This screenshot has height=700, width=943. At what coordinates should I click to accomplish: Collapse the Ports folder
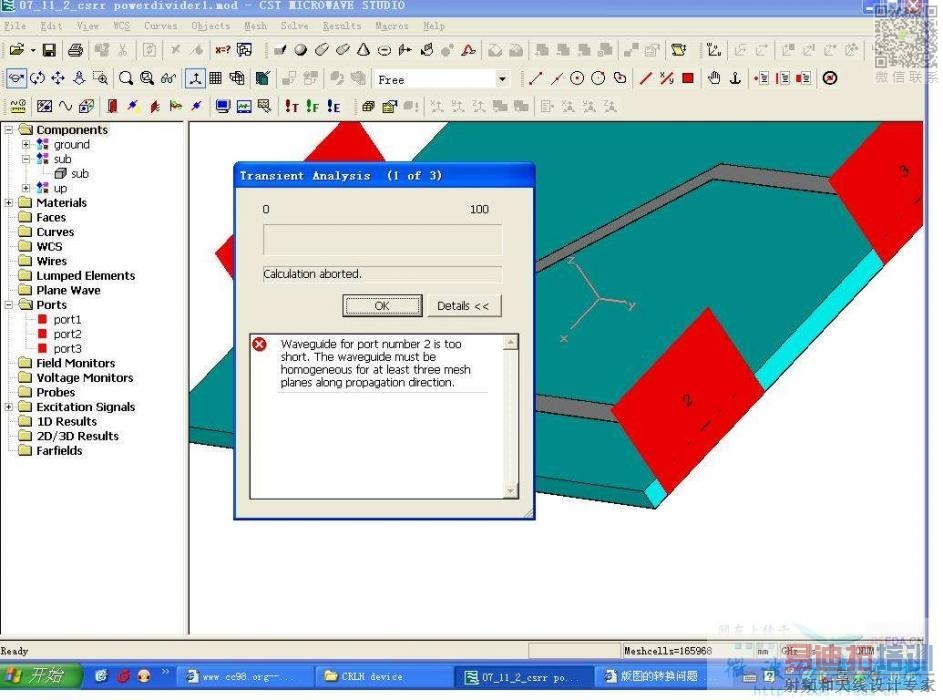pos(8,305)
